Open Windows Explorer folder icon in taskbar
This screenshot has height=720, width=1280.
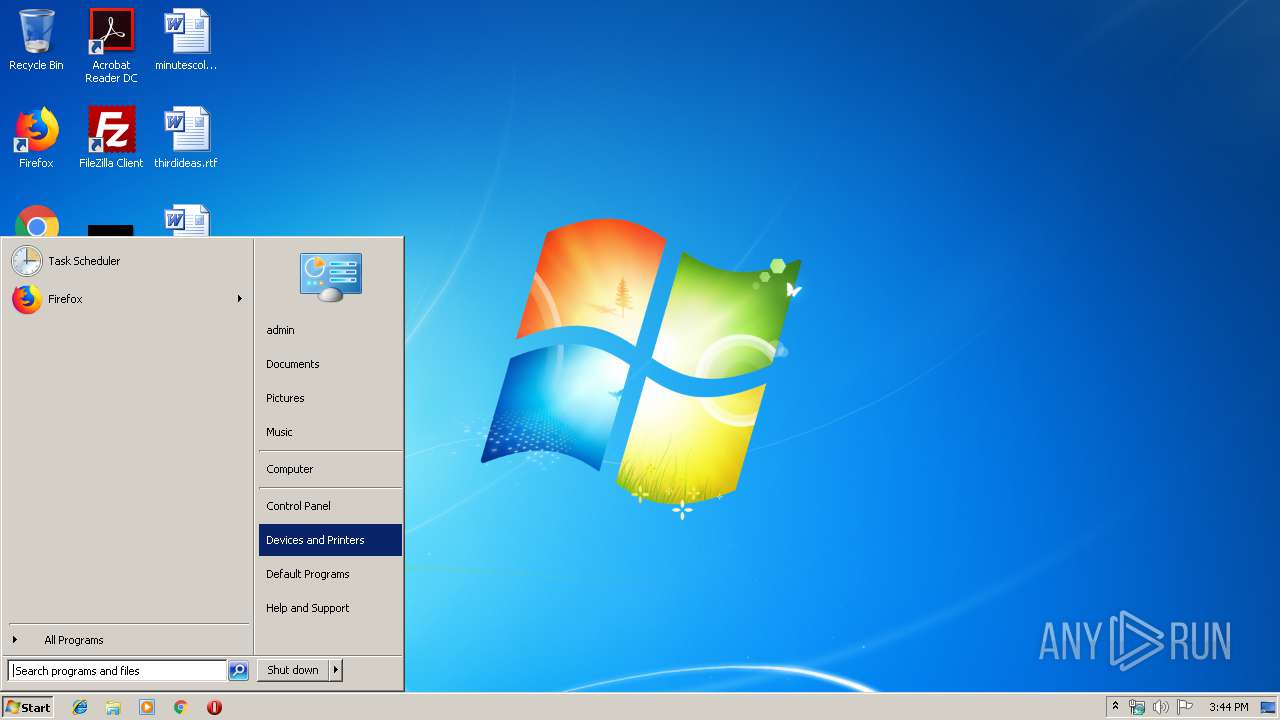(113, 707)
